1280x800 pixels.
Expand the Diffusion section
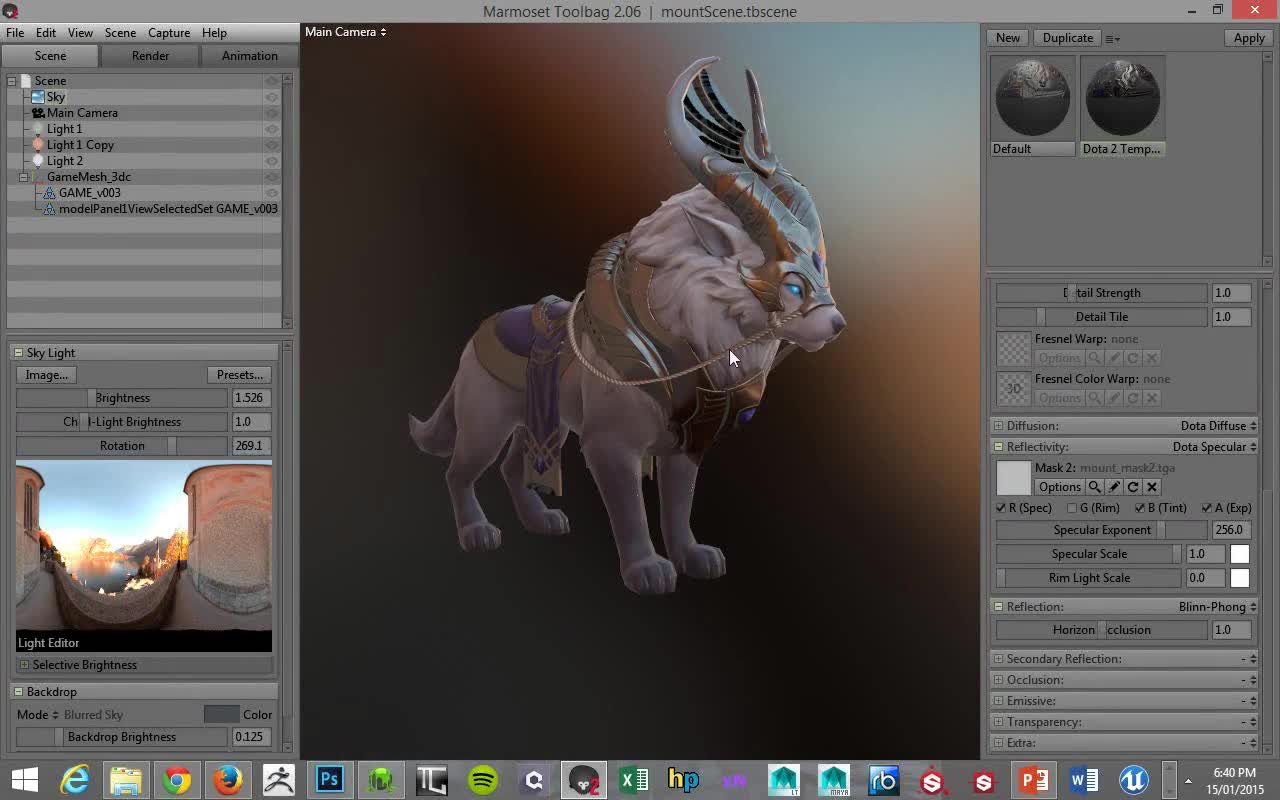(x=998, y=426)
